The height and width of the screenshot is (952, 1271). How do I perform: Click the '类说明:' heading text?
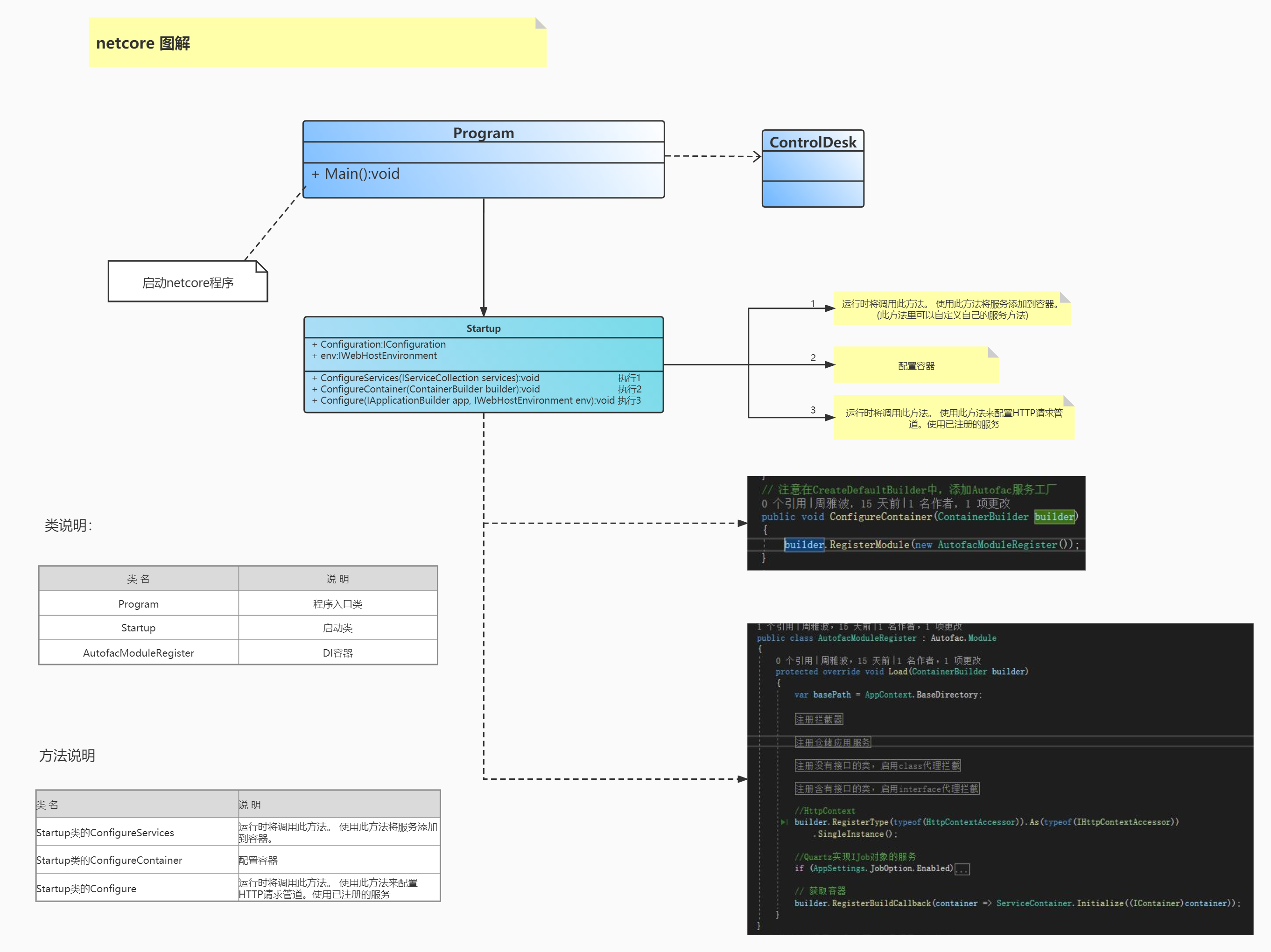(x=68, y=525)
